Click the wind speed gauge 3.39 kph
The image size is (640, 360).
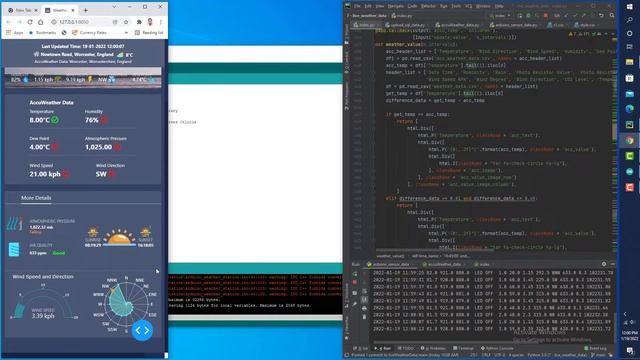[43, 304]
